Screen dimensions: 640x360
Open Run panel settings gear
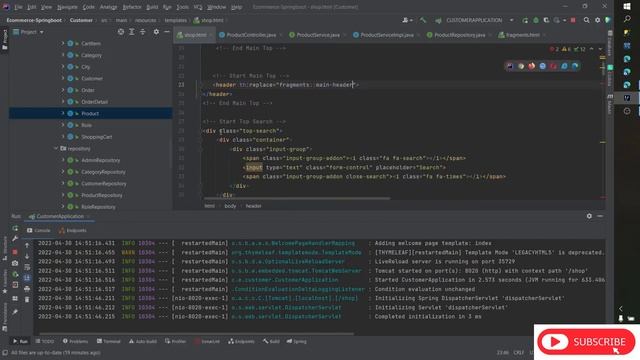(x=589, y=216)
